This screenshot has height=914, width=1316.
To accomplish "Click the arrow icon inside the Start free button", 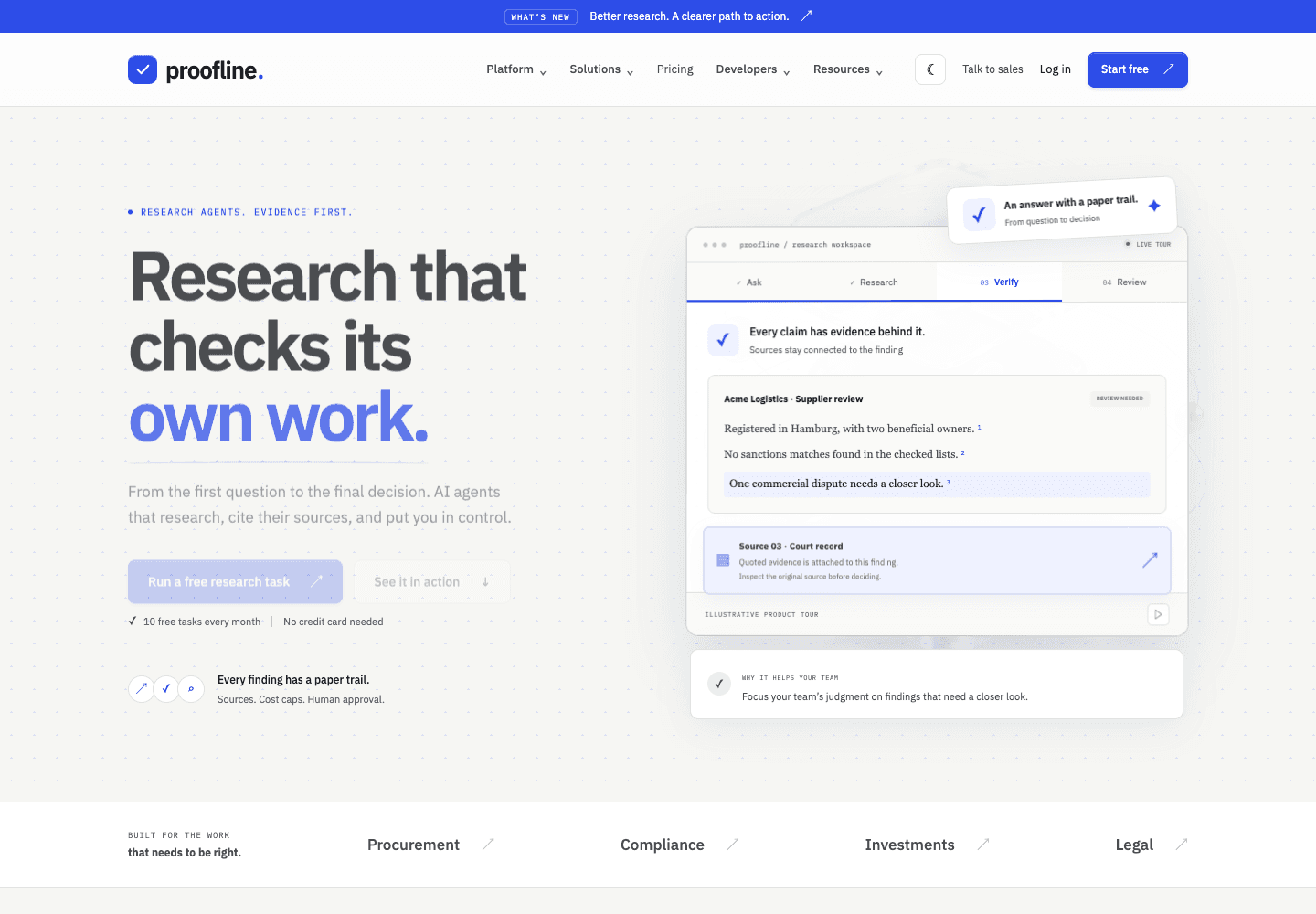I will click(1168, 69).
